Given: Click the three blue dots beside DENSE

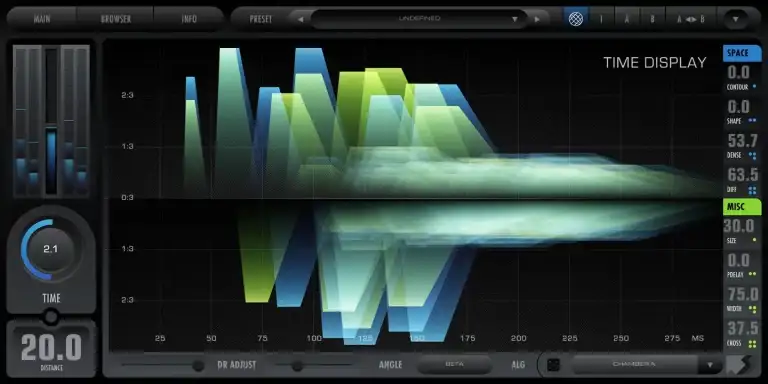Looking at the screenshot, I should (753, 156).
